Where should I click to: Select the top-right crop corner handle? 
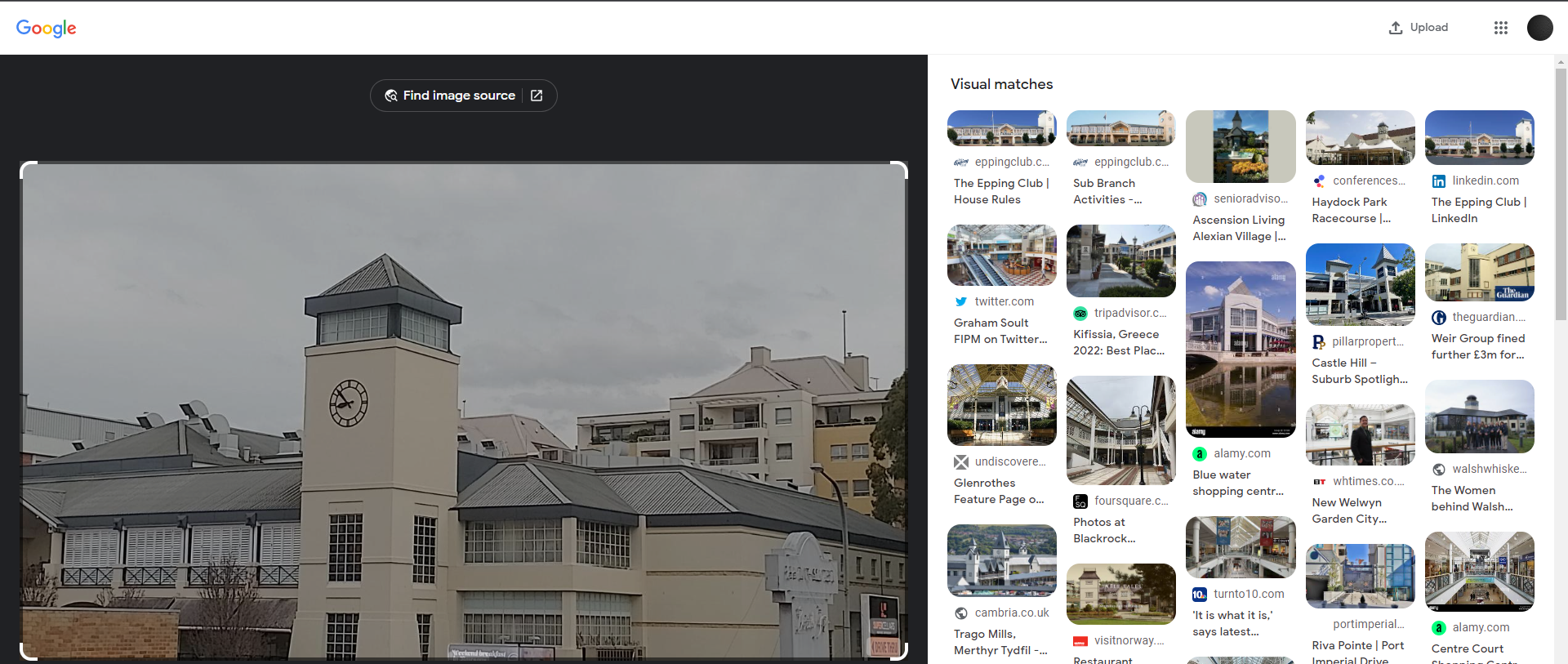tap(899, 169)
